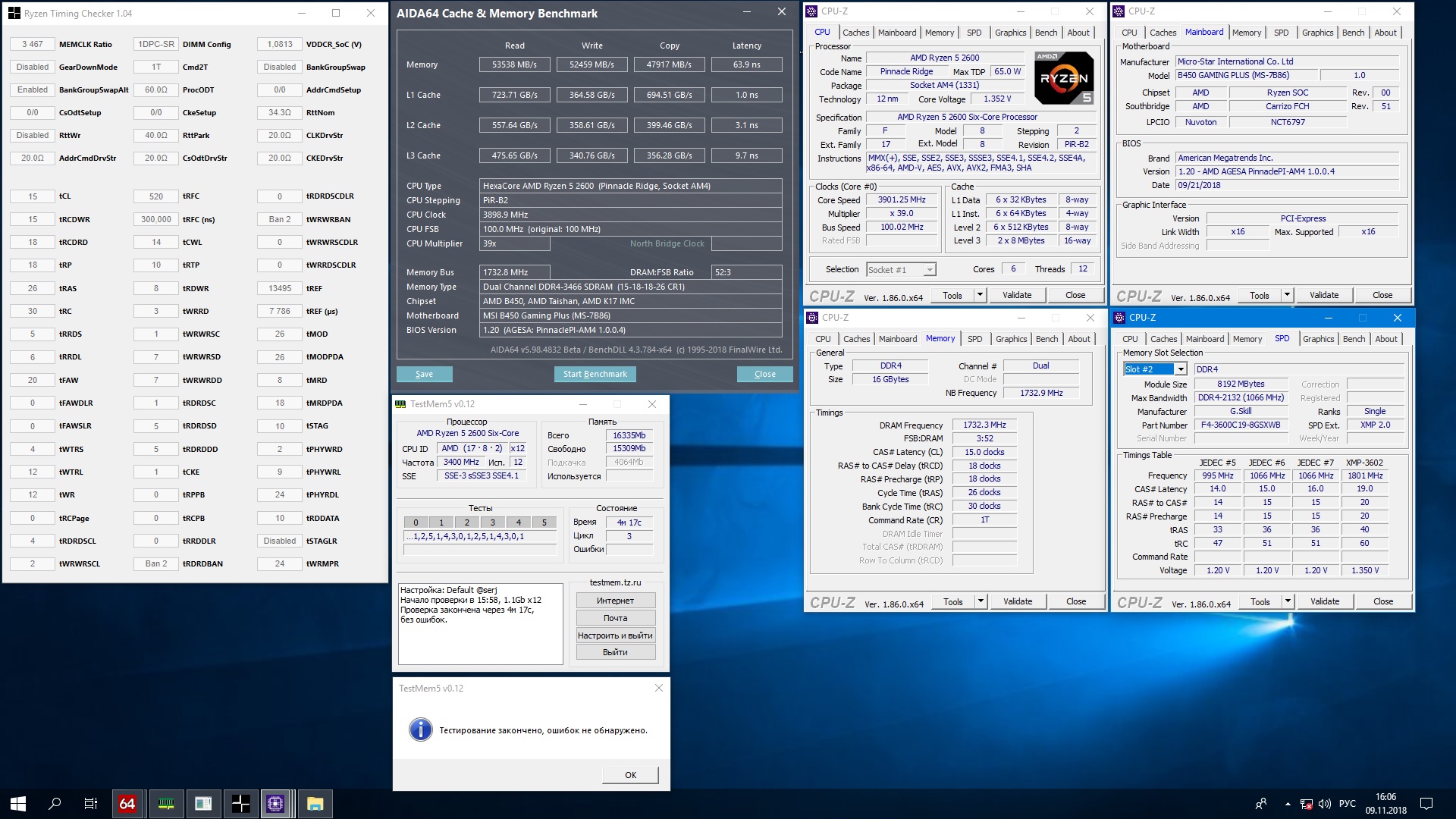Screen dimensions: 1456x819
Task: Open Task View on the taskbar
Action: click(x=91, y=804)
